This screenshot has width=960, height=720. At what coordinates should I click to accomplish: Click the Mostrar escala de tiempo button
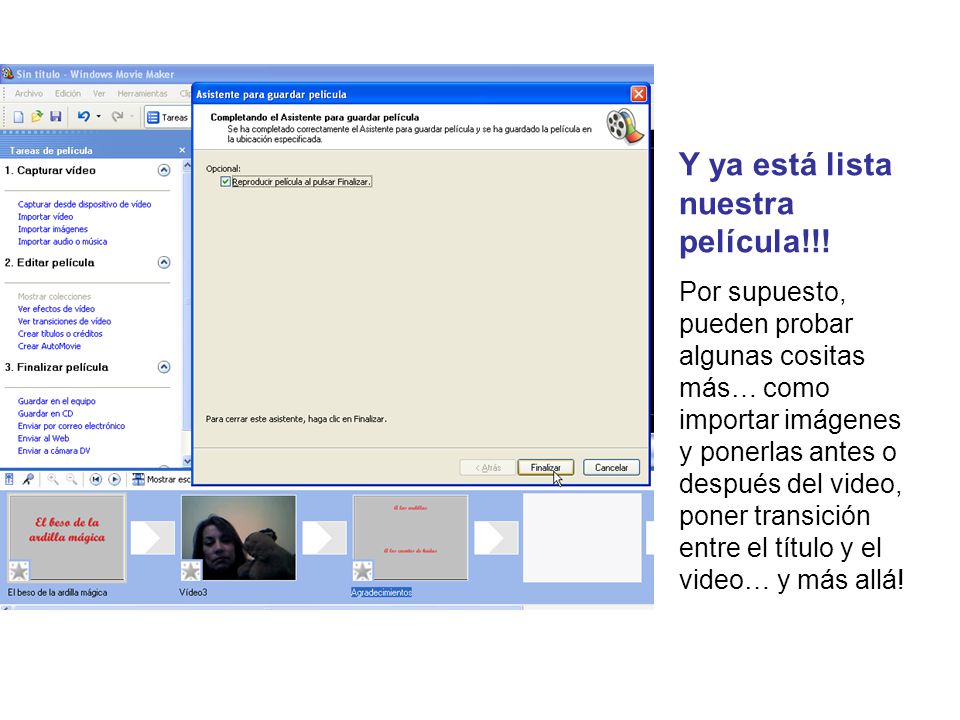coord(161,479)
